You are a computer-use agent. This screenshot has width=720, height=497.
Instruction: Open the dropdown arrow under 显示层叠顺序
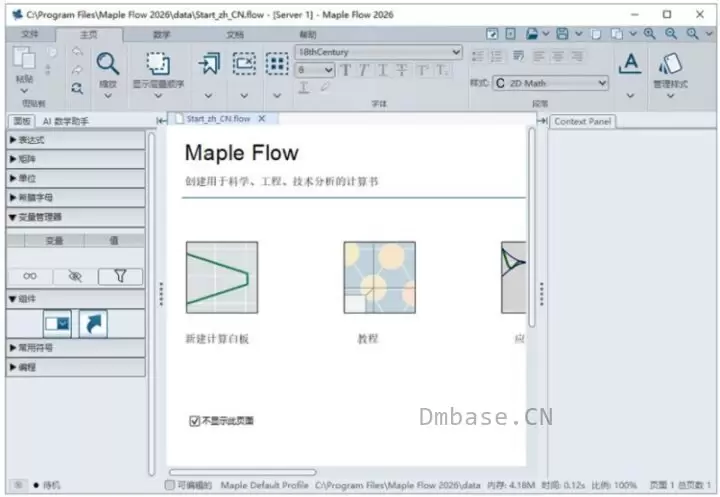(x=158, y=96)
